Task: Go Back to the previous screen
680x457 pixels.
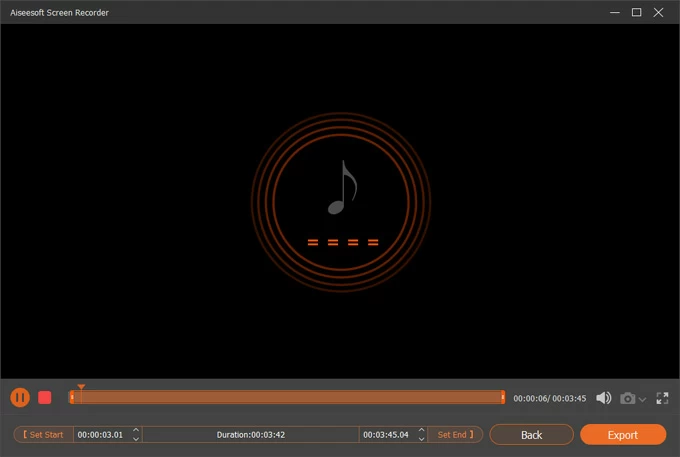Action: coord(531,435)
